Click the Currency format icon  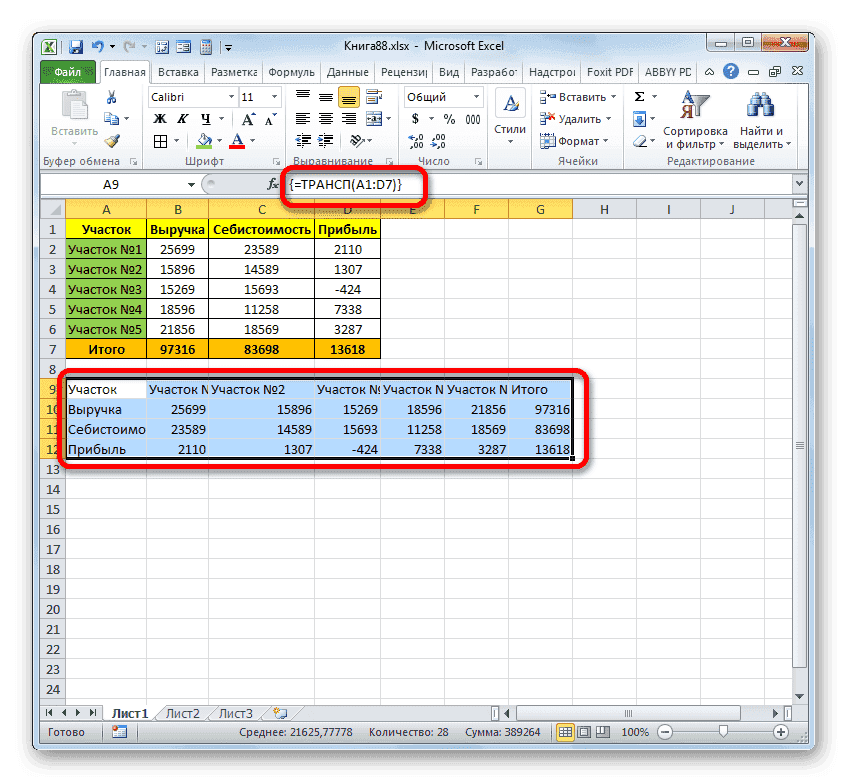click(x=413, y=117)
